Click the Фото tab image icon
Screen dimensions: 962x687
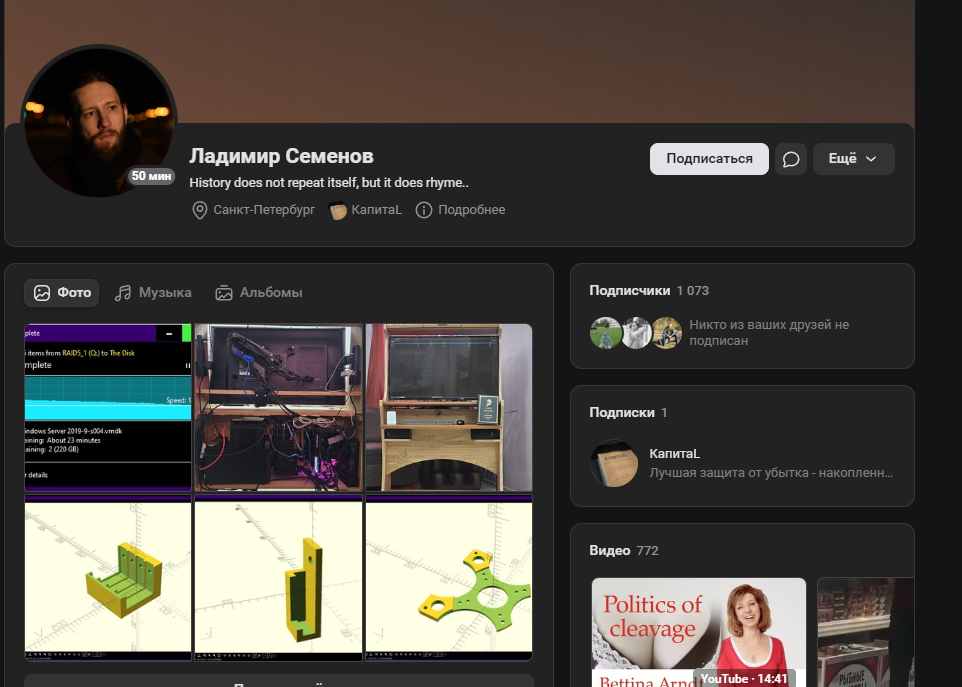(x=42, y=293)
